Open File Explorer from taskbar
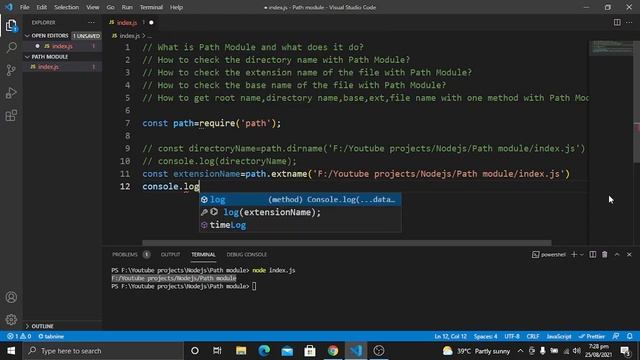 [241, 351]
